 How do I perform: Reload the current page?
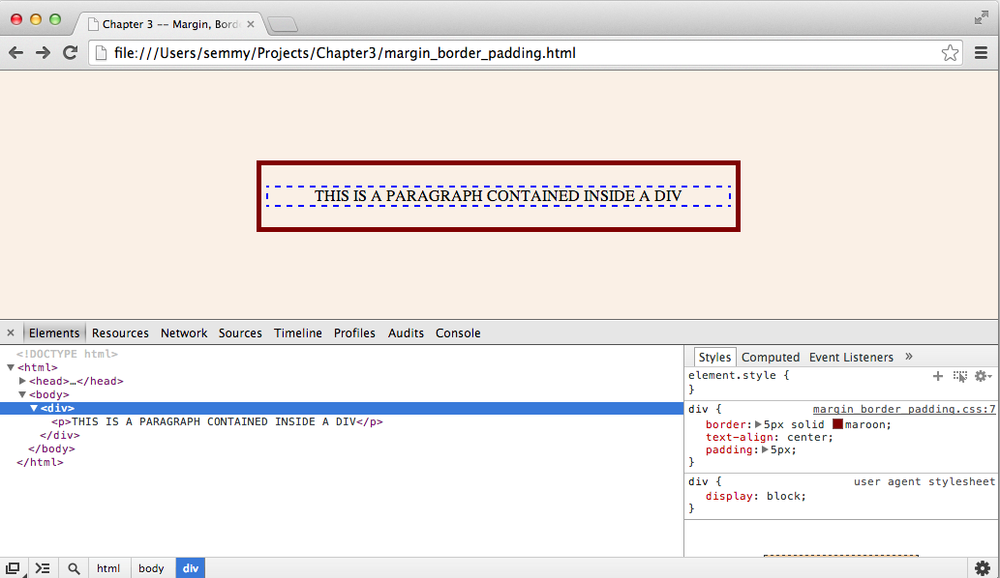point(70,53)
